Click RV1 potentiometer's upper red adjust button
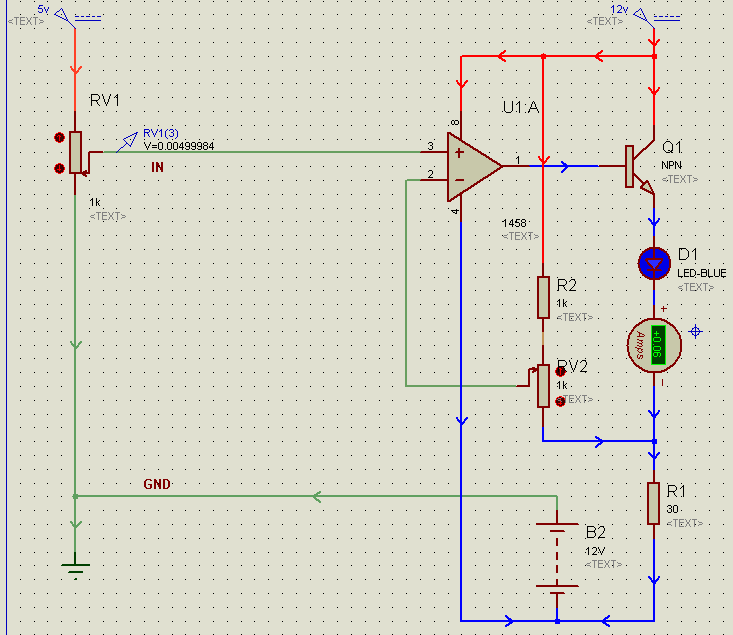 tap(60, 137)
